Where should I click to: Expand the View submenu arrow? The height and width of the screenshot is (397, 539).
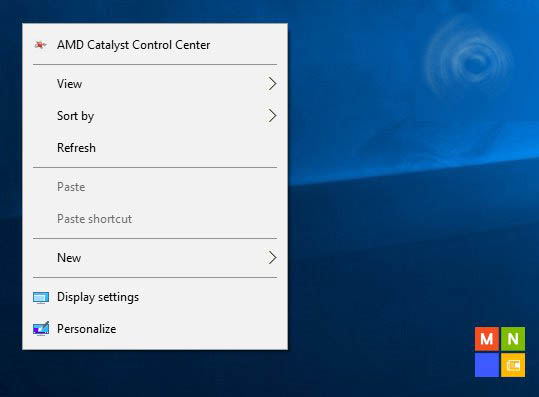pos(273,84)
